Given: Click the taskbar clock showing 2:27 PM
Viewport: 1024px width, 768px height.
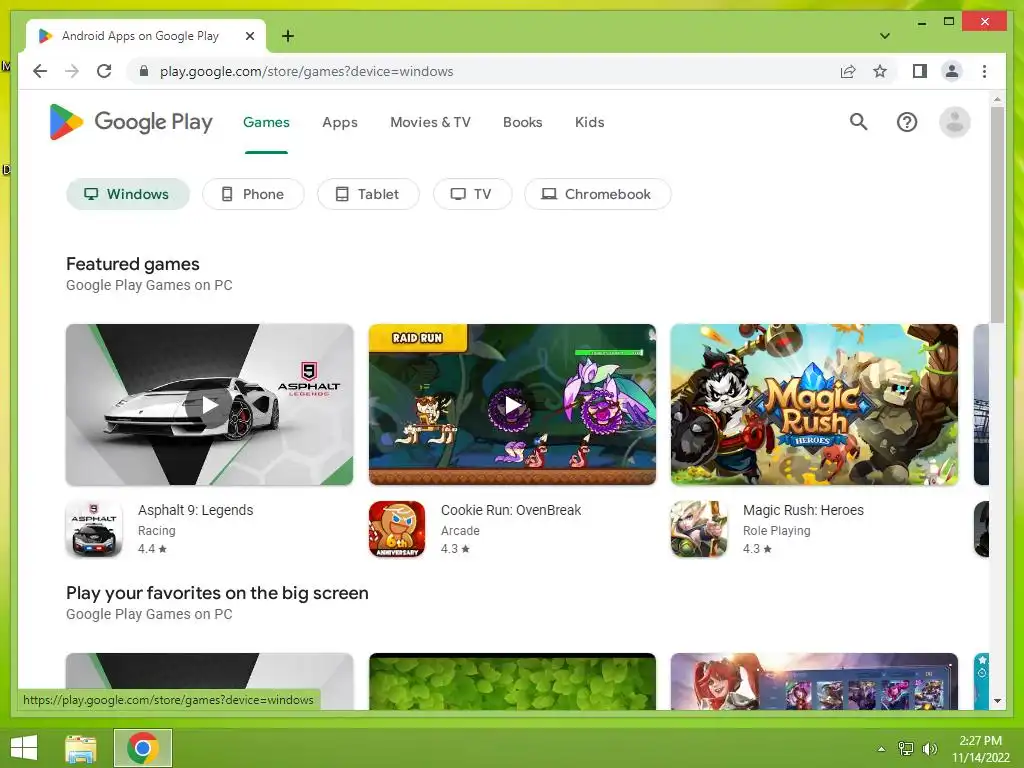Looking at the screenshot, I should tap(980, 749).
